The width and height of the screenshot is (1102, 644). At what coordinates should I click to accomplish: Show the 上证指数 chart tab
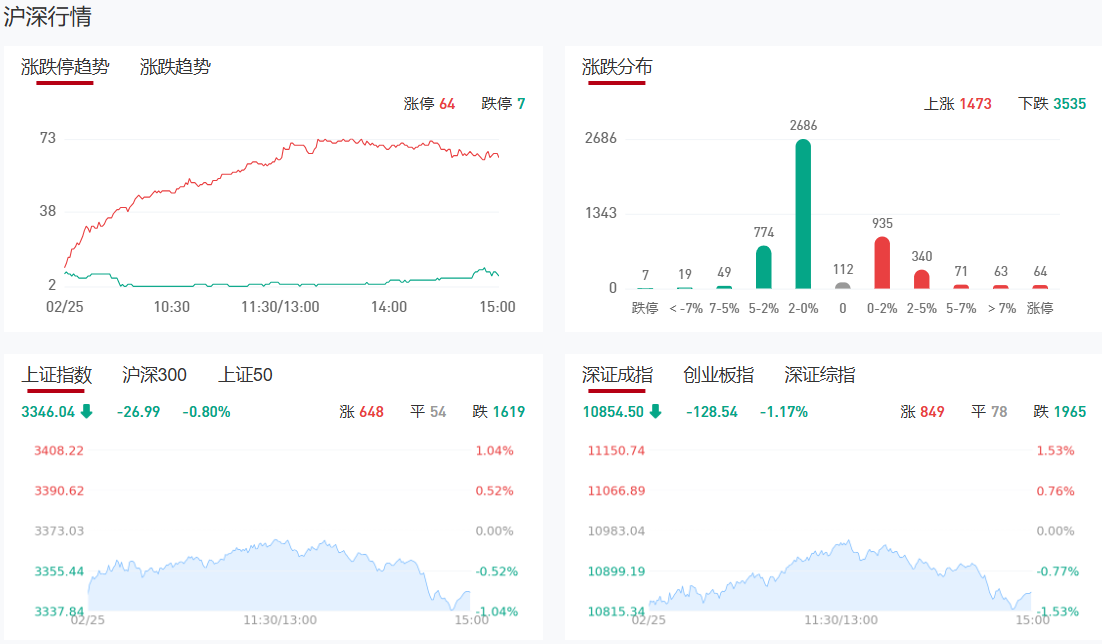[57, 375]
